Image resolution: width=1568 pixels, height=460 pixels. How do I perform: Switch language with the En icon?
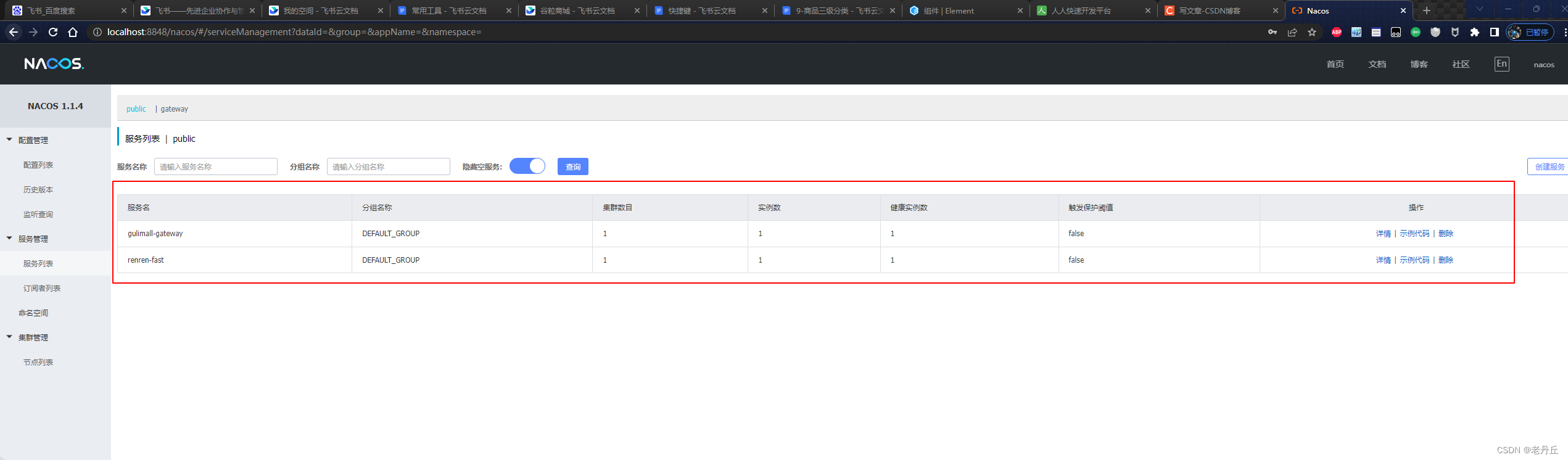pyautogui.click(x=1501, y=64)
